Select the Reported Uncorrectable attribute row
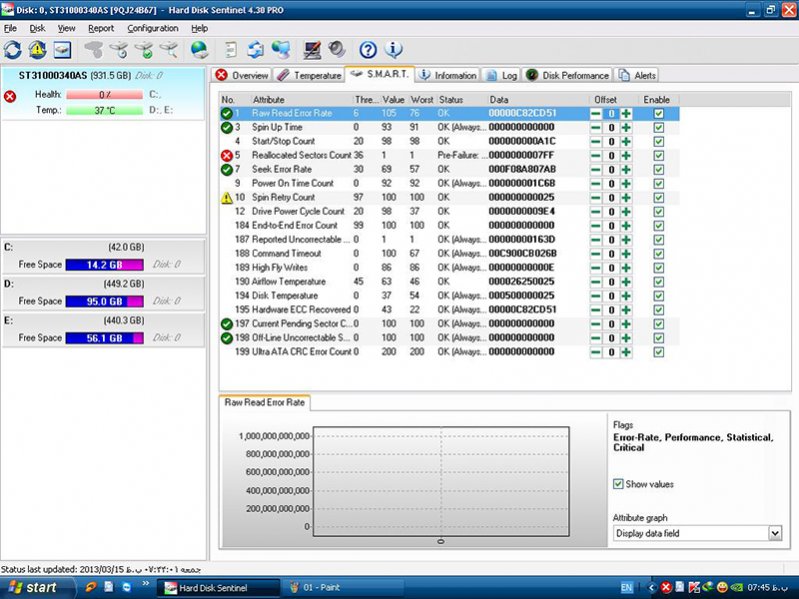 click(x=448, y=240)
